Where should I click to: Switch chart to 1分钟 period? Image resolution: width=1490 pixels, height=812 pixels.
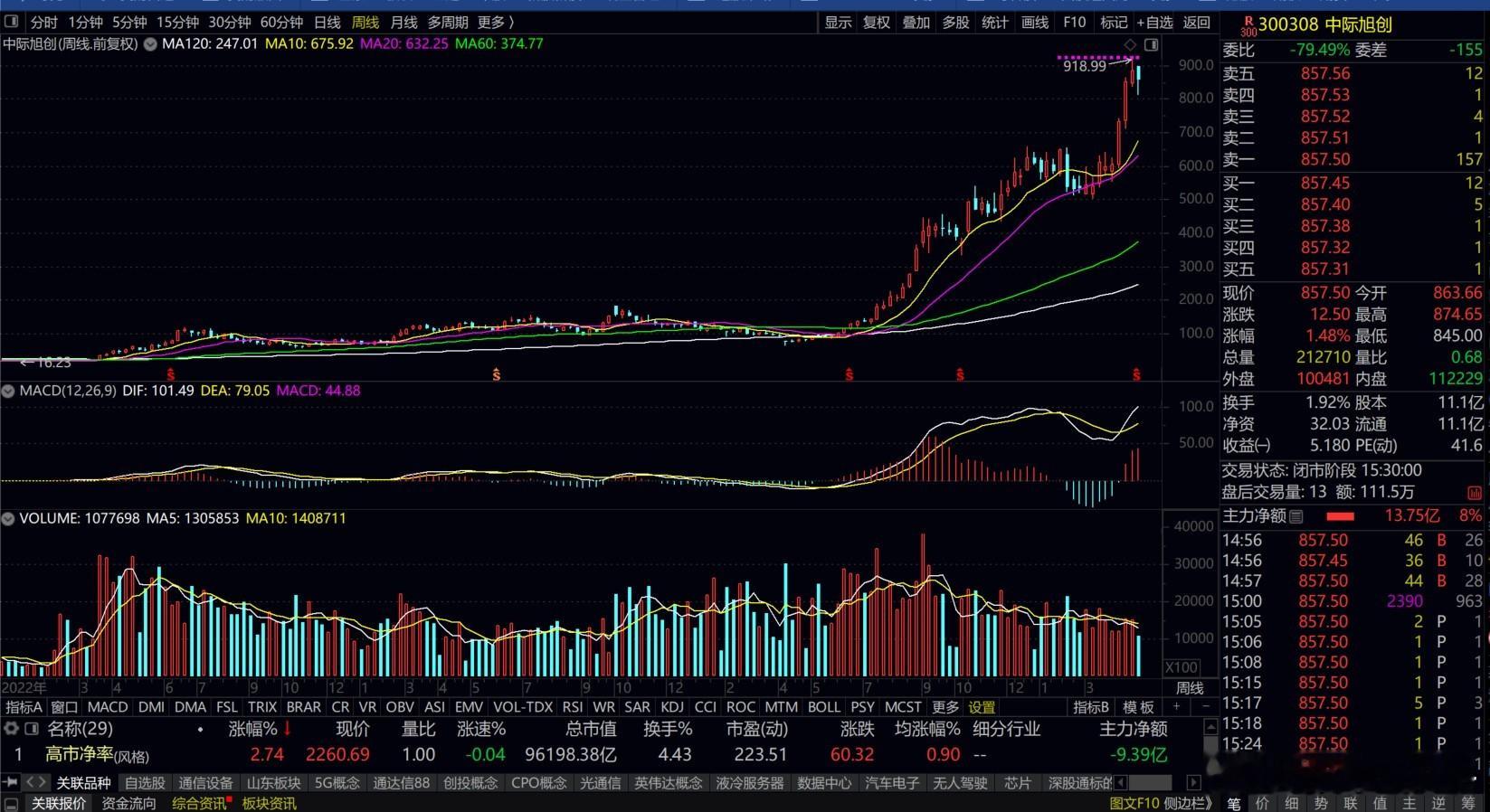[x=86, y=23]
